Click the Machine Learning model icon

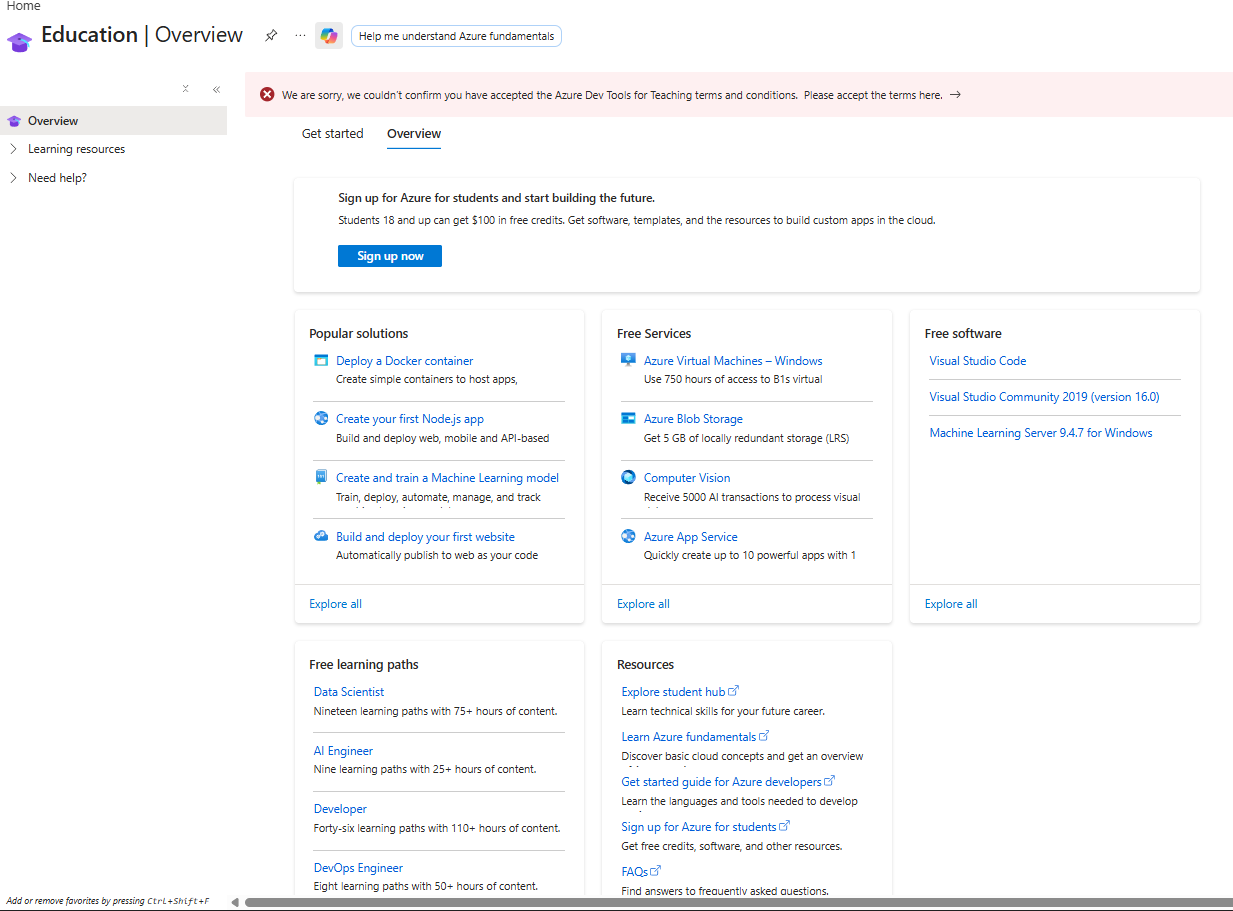(321, 477)
